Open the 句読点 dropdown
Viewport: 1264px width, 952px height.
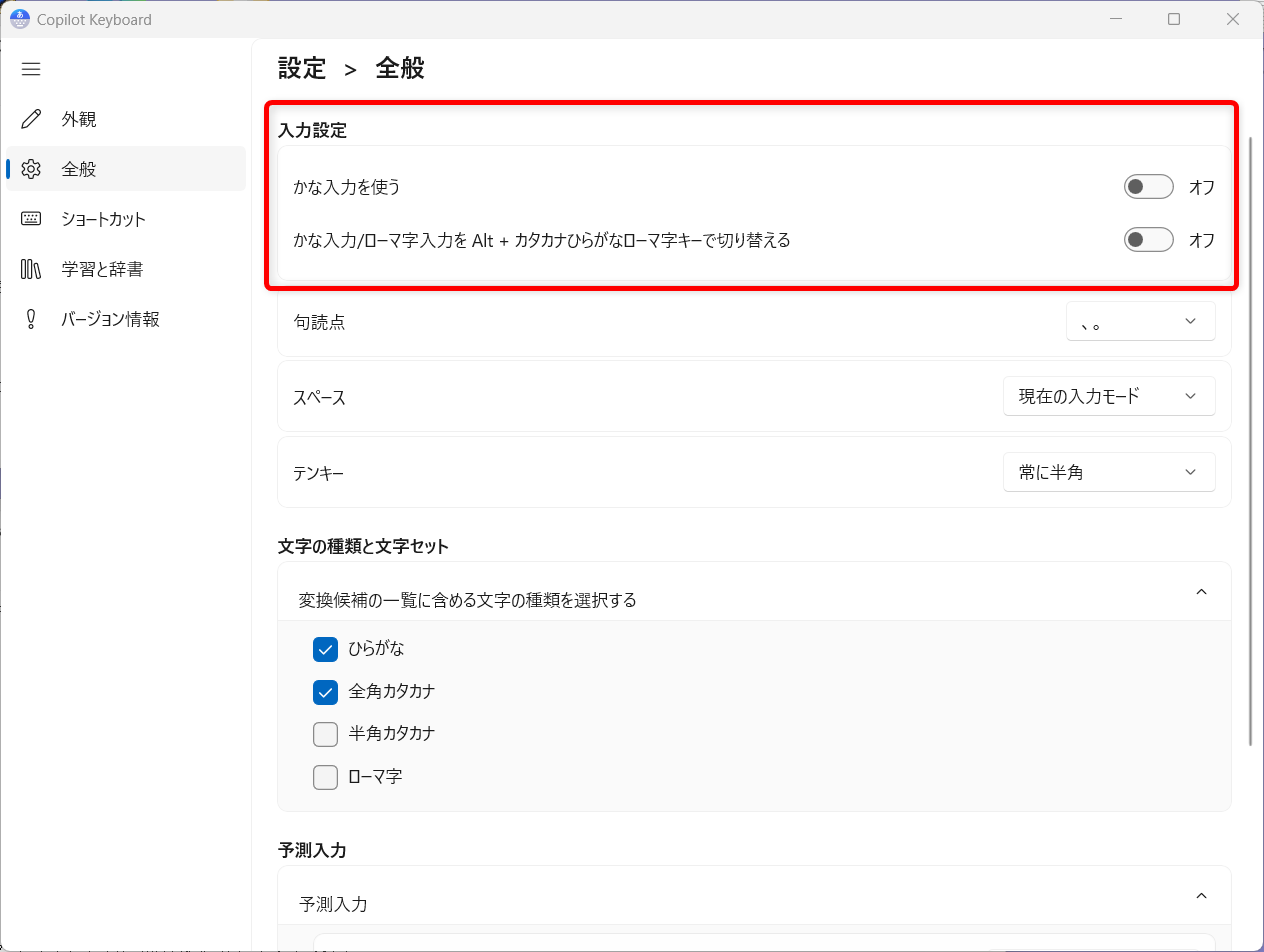[x=1141, y=321]
